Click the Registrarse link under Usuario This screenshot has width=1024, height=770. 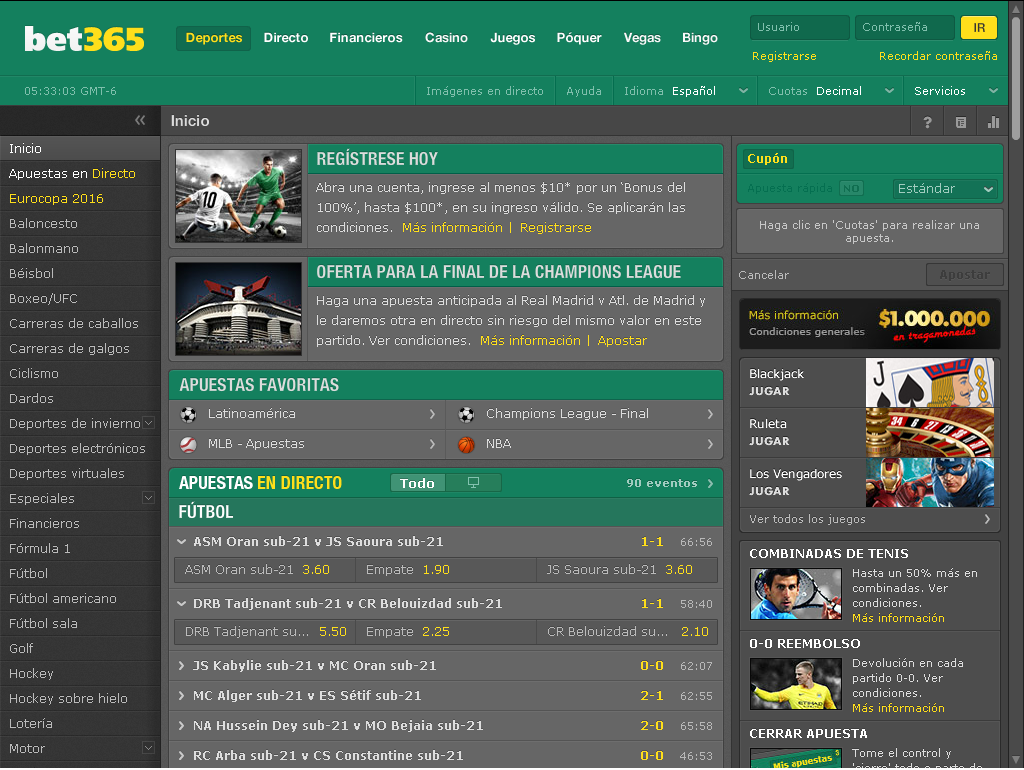coord(784,56)
